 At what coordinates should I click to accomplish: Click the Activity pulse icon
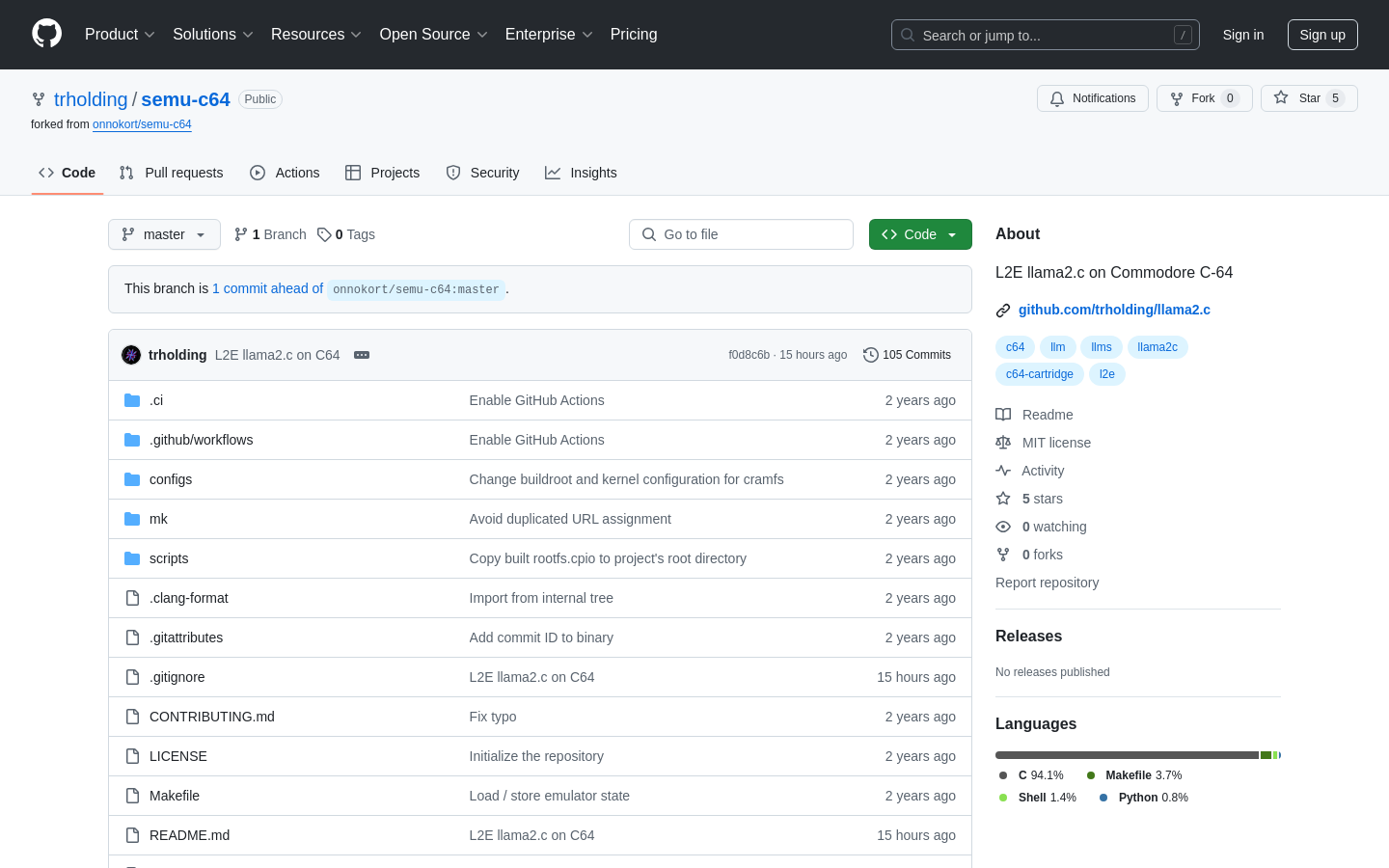click(1003, 471)
